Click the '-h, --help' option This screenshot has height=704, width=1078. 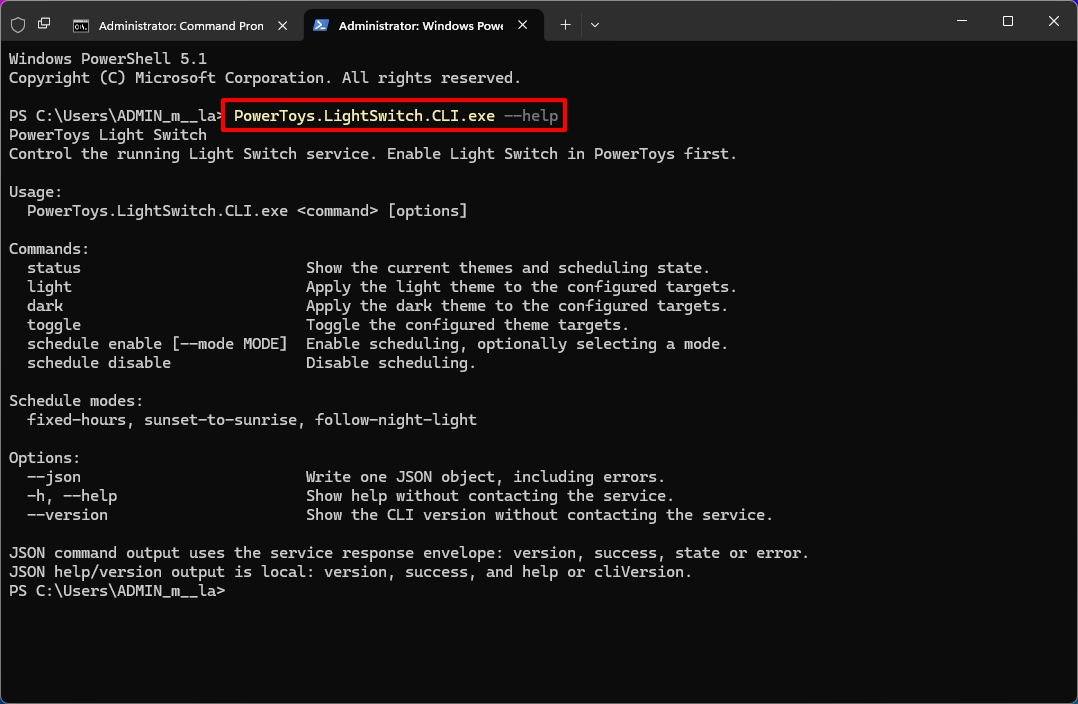pyautogui.click(x=72, y=496)
